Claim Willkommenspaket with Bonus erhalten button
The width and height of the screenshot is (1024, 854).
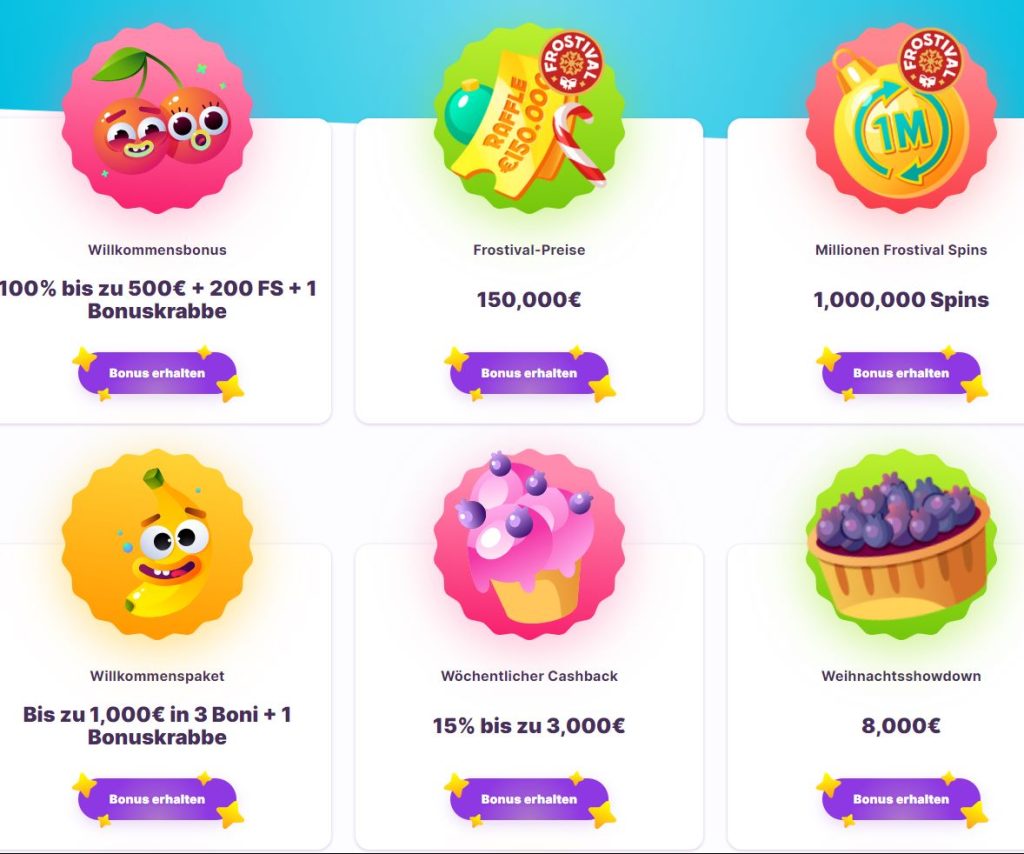(x=157, y=799)
